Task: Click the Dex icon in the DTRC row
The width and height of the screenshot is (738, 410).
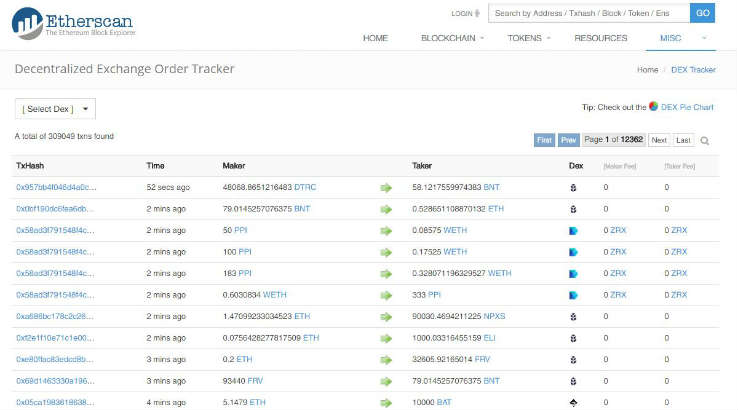Action: point(573,187)
